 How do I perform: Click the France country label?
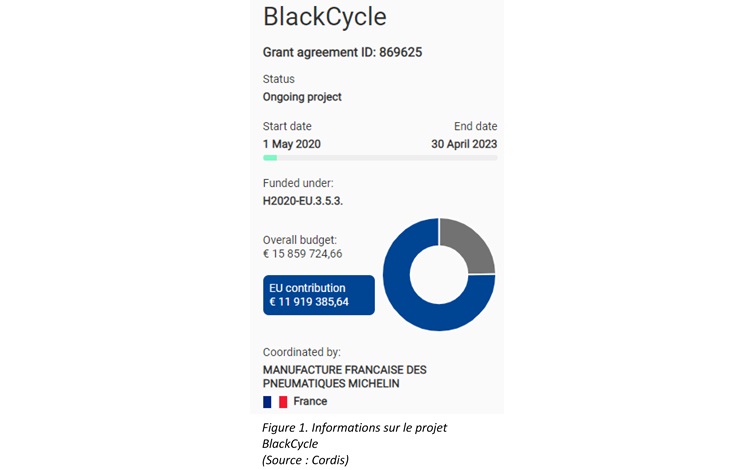click(310, 401)
